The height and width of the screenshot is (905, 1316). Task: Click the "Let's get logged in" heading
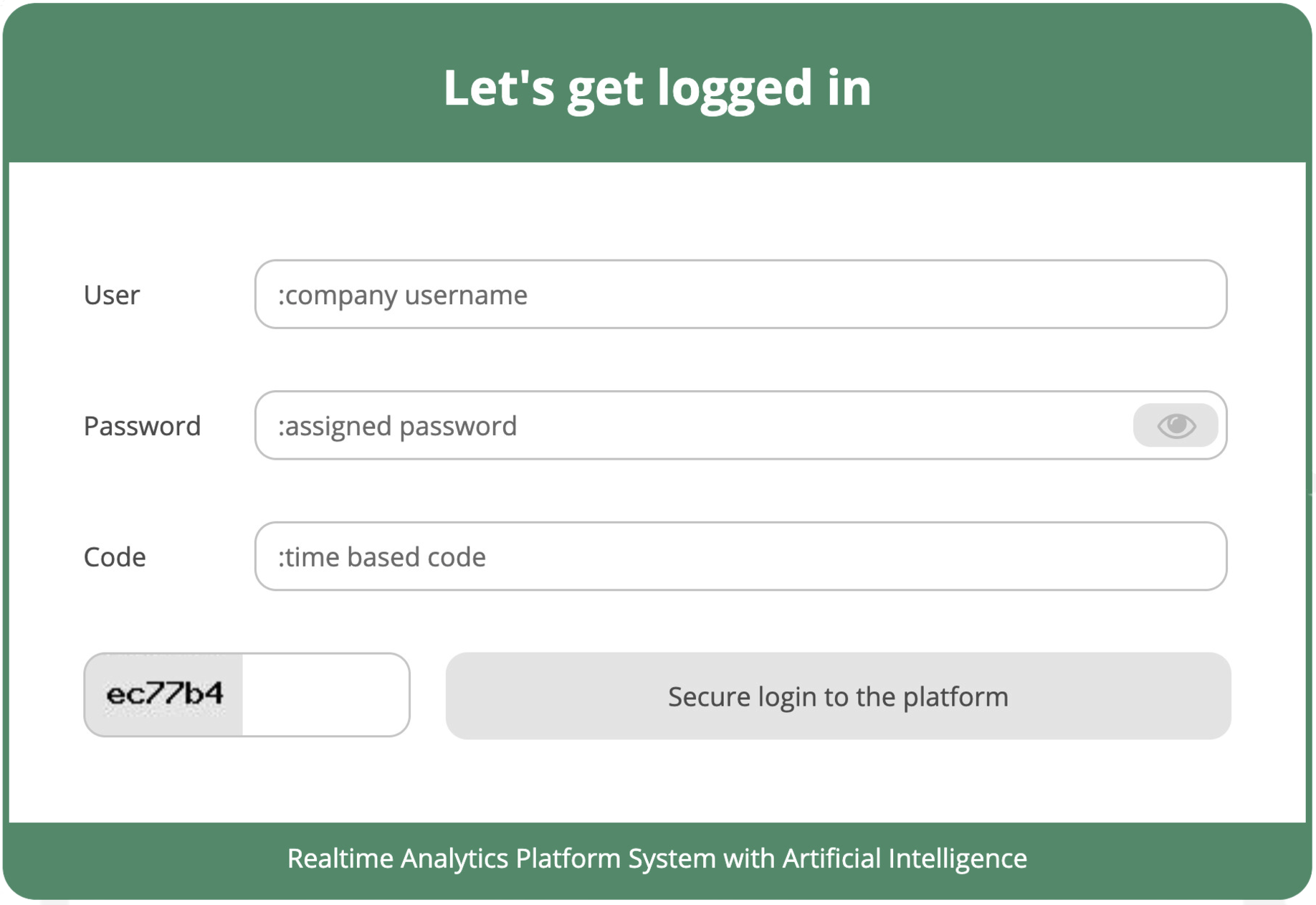(x=657, y=87)
